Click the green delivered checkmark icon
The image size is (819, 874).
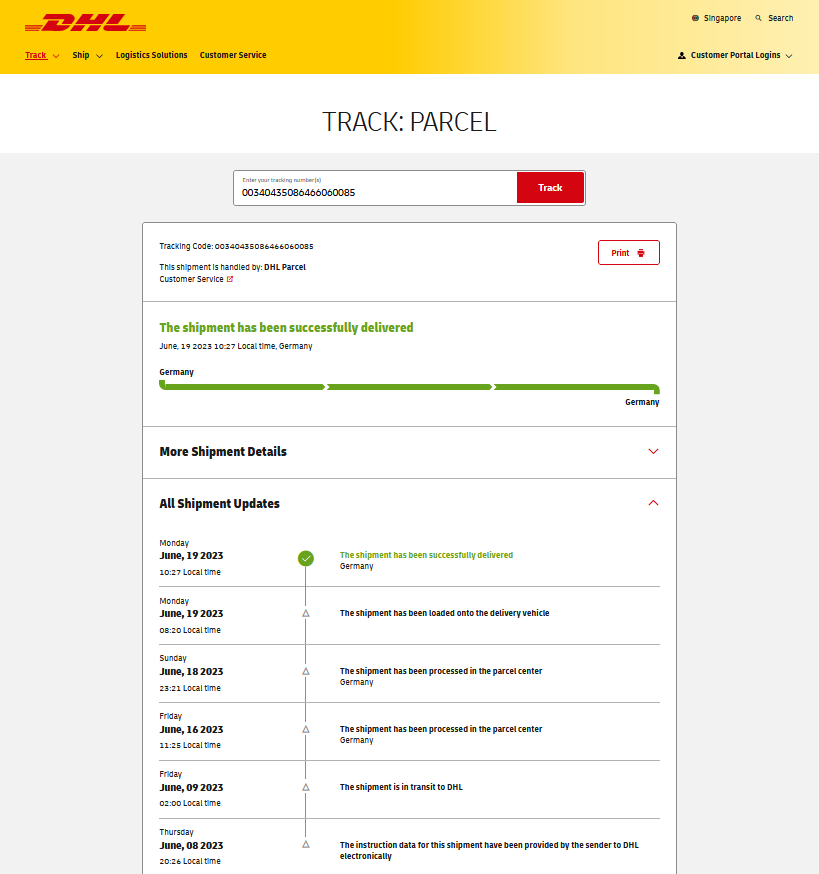(306, 558)
